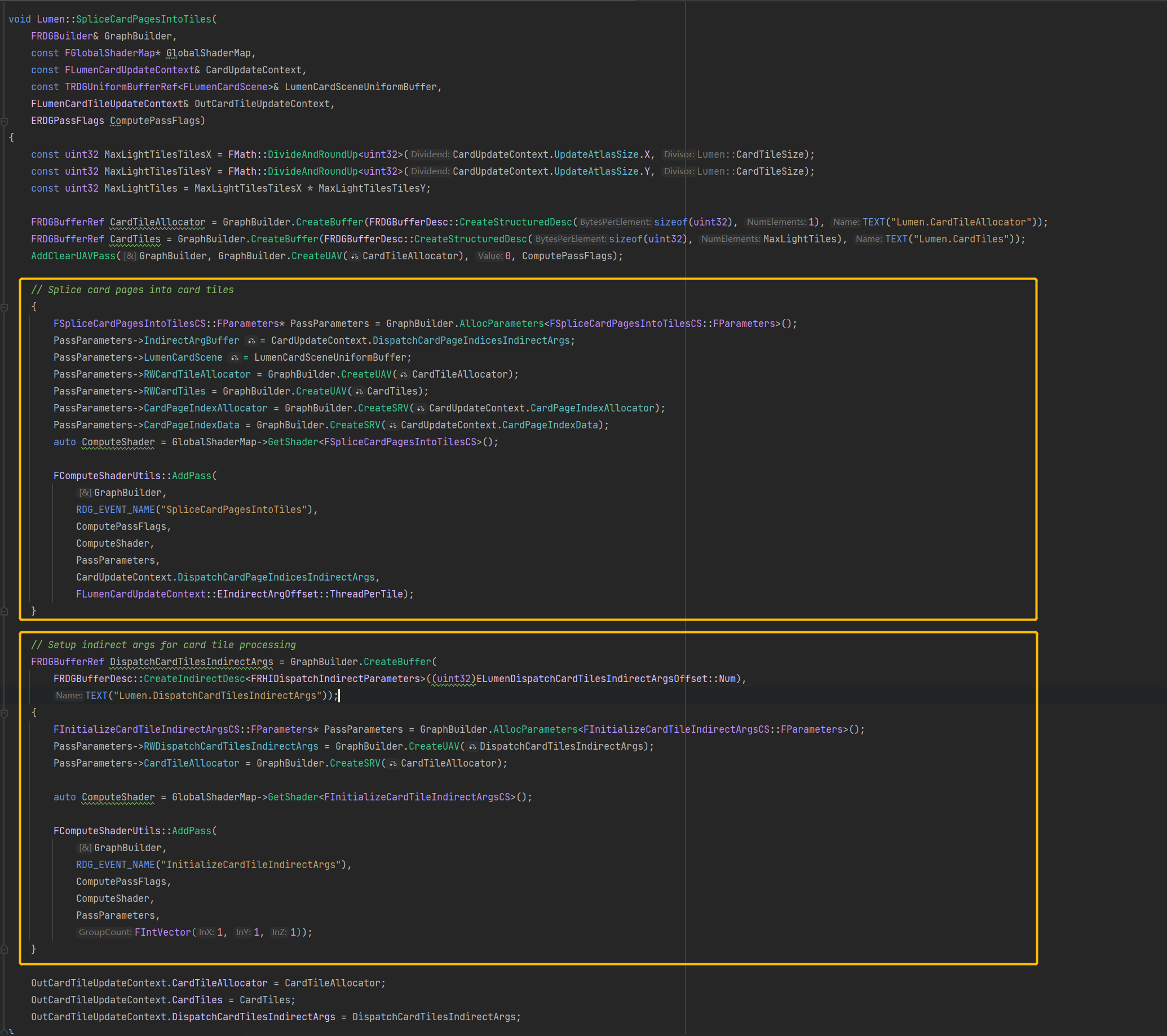
Task: Click [&] hint in SpliceCardPagesIntoTiles AddPass
Action: point(85,493)
